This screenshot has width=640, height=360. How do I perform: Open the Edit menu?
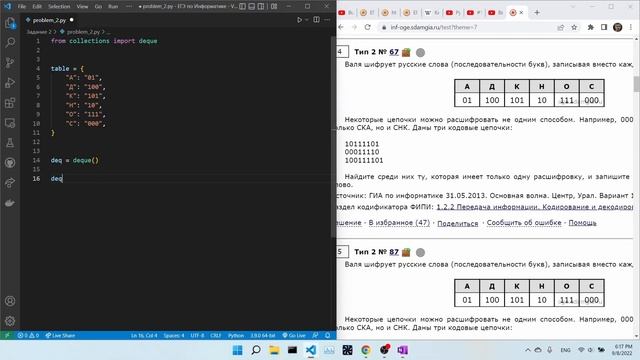(x=37, y=7)
